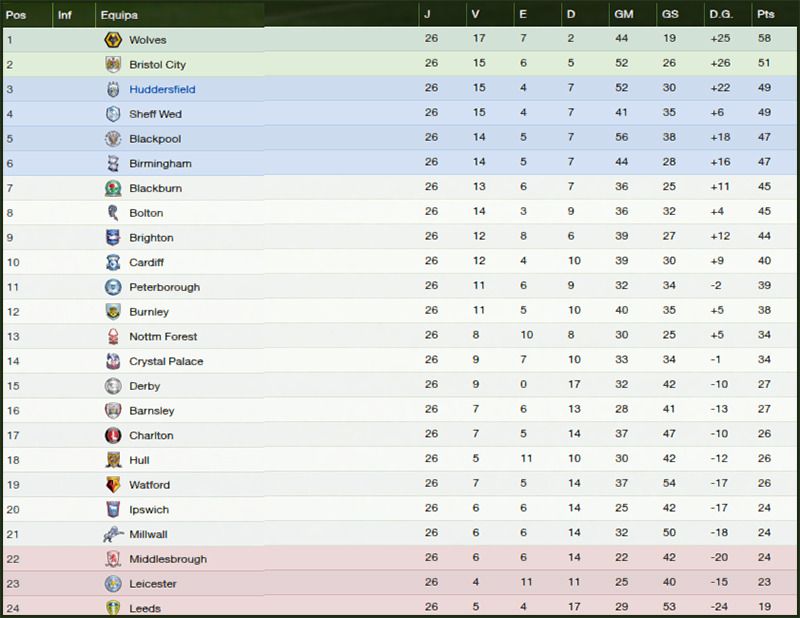Image resolution: width=800 pixels, height=618 pixels.
Task: Click the Blackburn rose badge
Action: [110, 188]
